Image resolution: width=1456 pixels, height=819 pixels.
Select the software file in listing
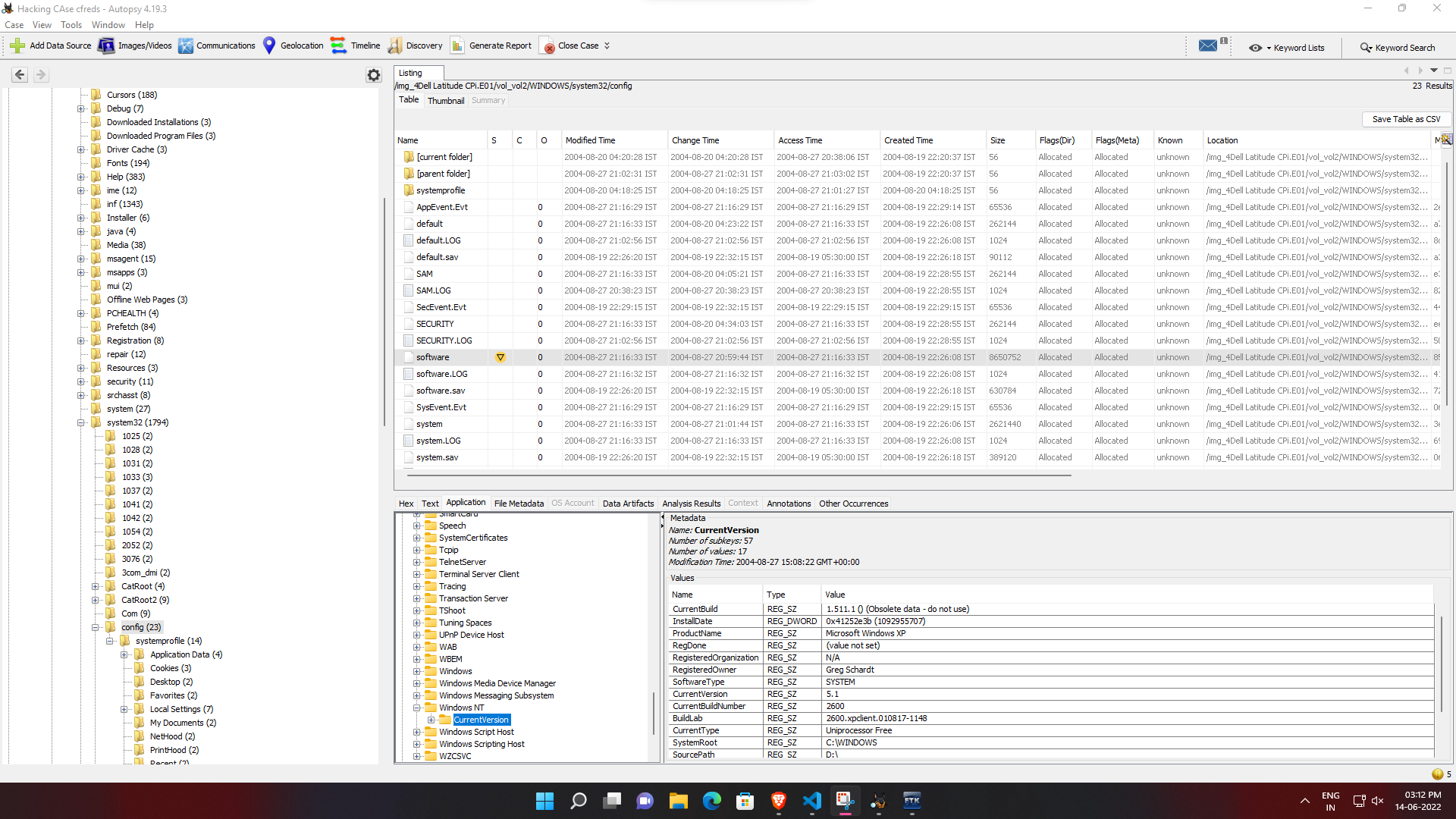pos(432,357)
